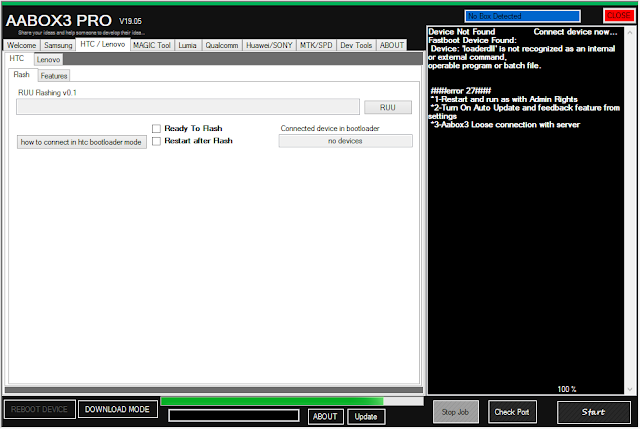Click the Update button
Viewport: 640px width, 429px height.
click(366, 416)
